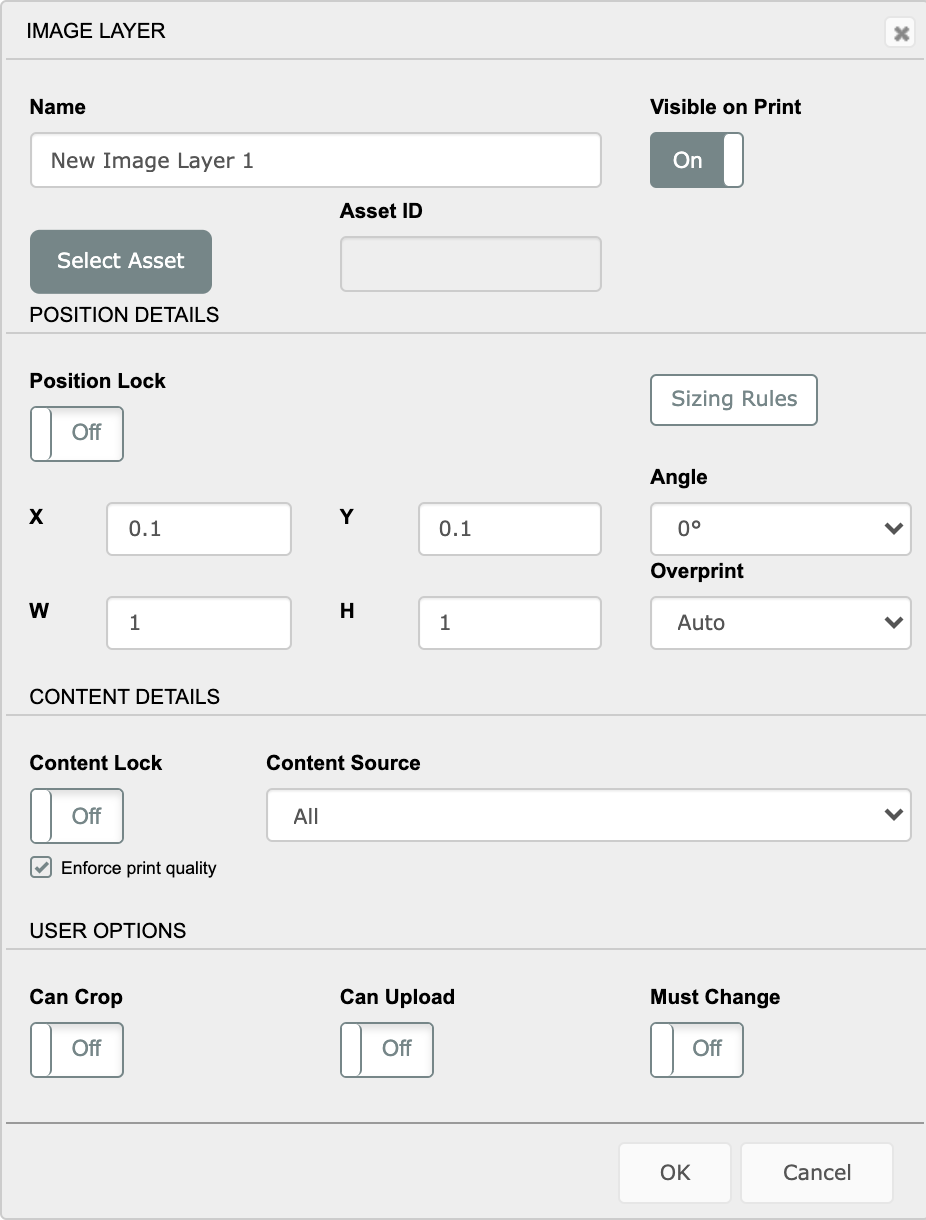Enable the Can Crop switch
The image size is (926, 1220).
pos(77,1049)
